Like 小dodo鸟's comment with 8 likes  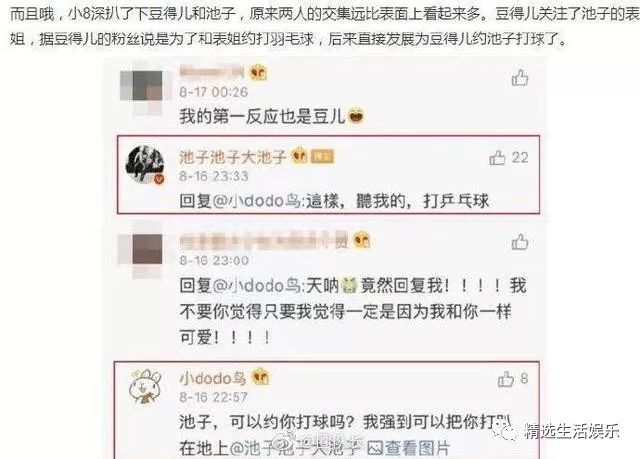[505, 379]
